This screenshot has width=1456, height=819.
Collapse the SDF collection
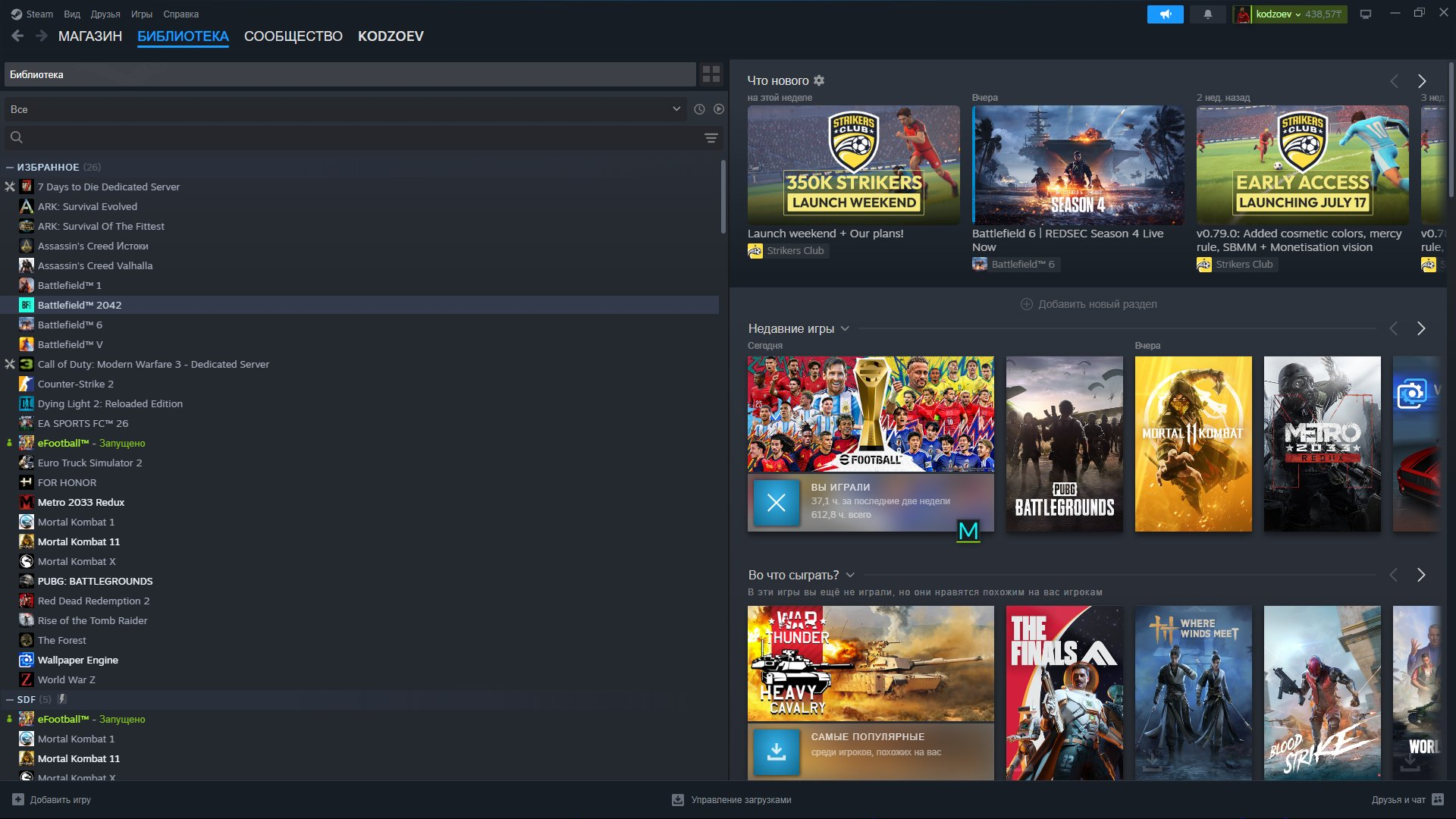tap(10, 699)
